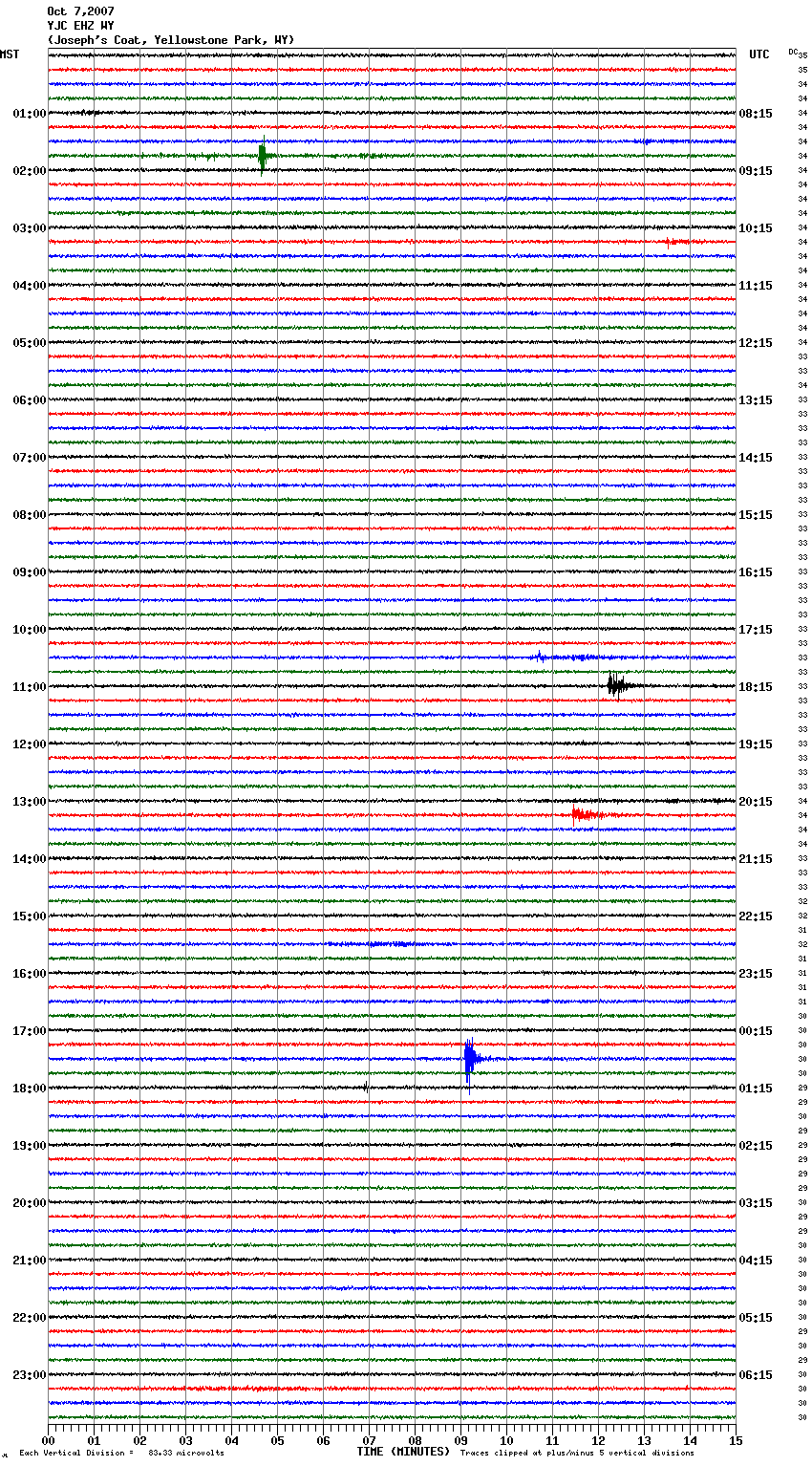812x1466 pixels.
Task: Select the '23:00' MST row label
Action: tap(30, 1375)
